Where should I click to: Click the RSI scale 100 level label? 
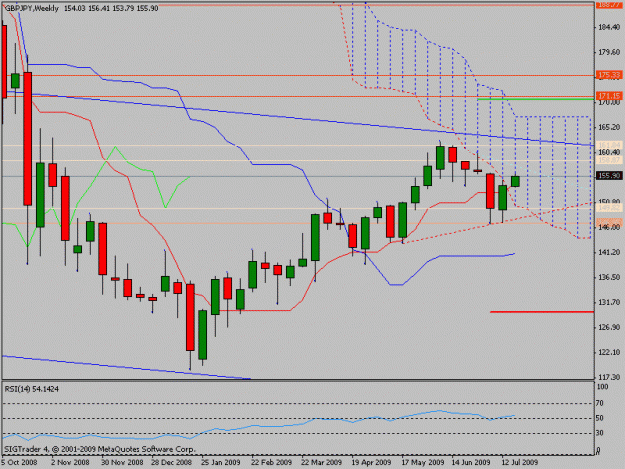coord(602,387)
